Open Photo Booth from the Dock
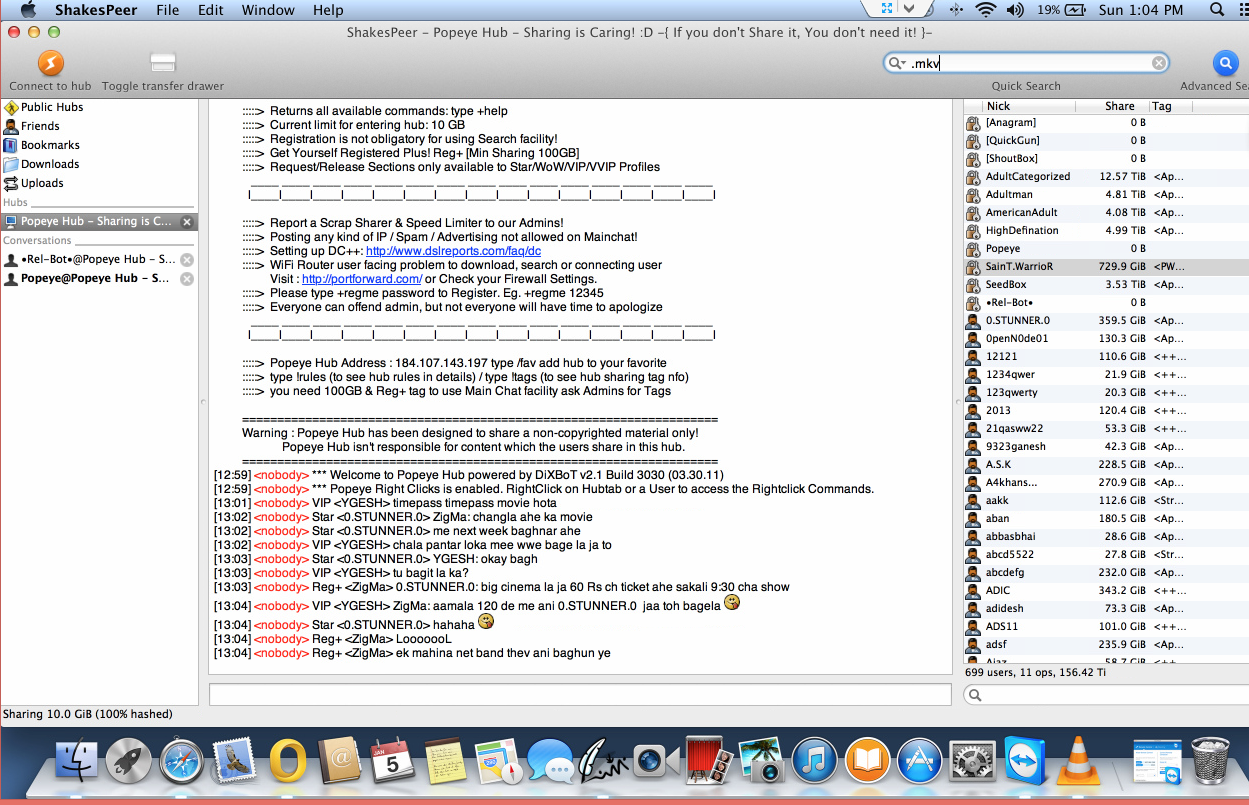1249x805 pixels. 709,762
